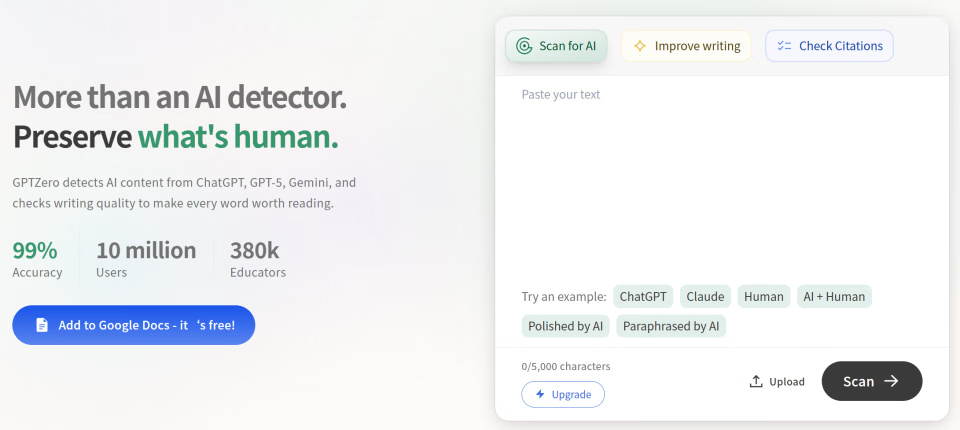This screenshot has height=430, width=960.
Task: Try the ChatGPT example text
Action: [643, 296]
